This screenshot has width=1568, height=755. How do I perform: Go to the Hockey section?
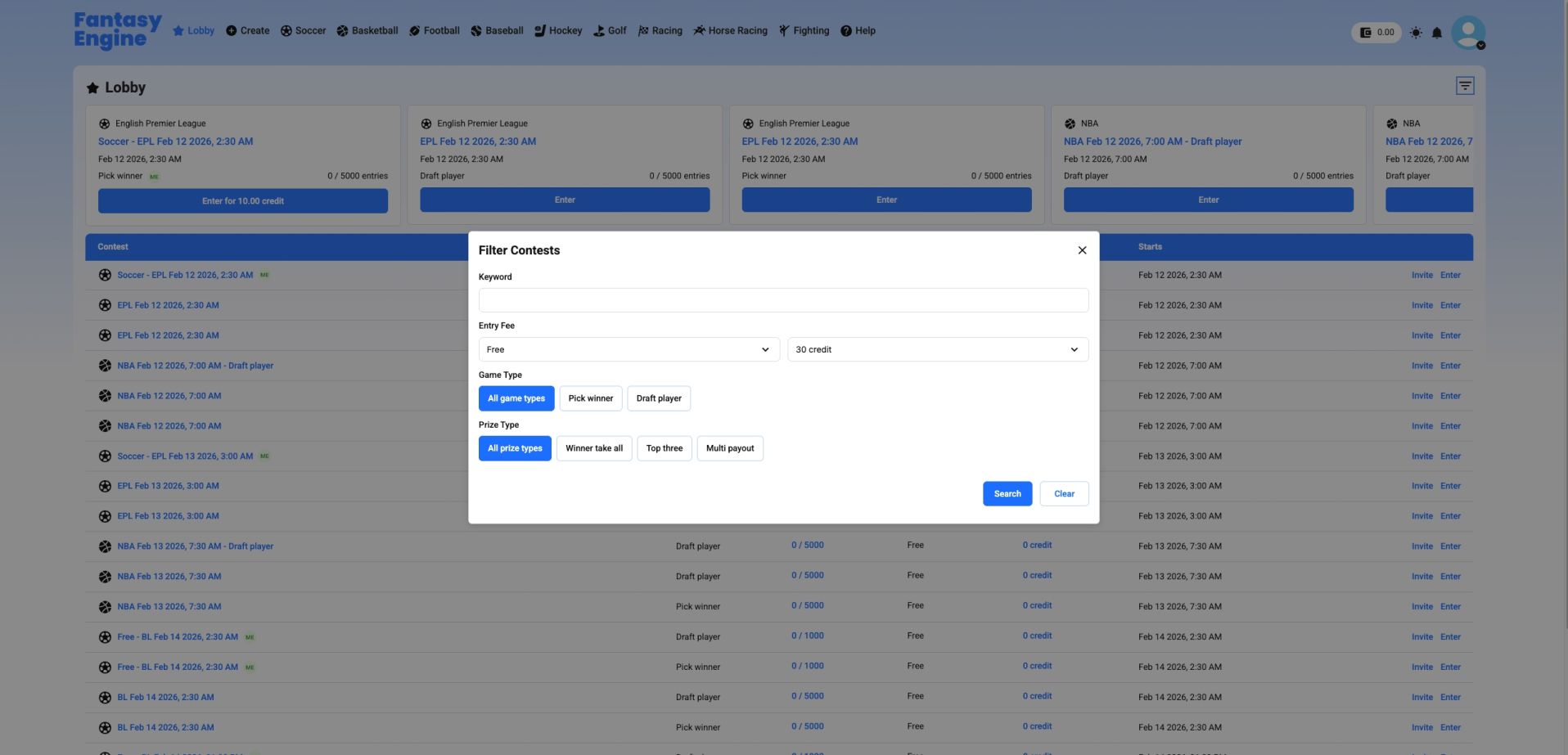tap(558, 31)
